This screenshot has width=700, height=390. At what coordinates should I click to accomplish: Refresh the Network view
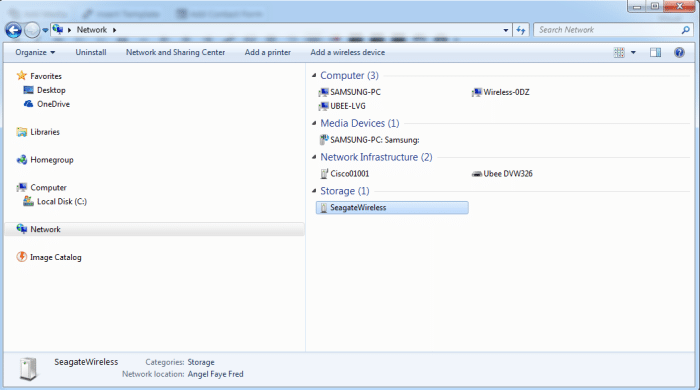click(x=521, y=30)
